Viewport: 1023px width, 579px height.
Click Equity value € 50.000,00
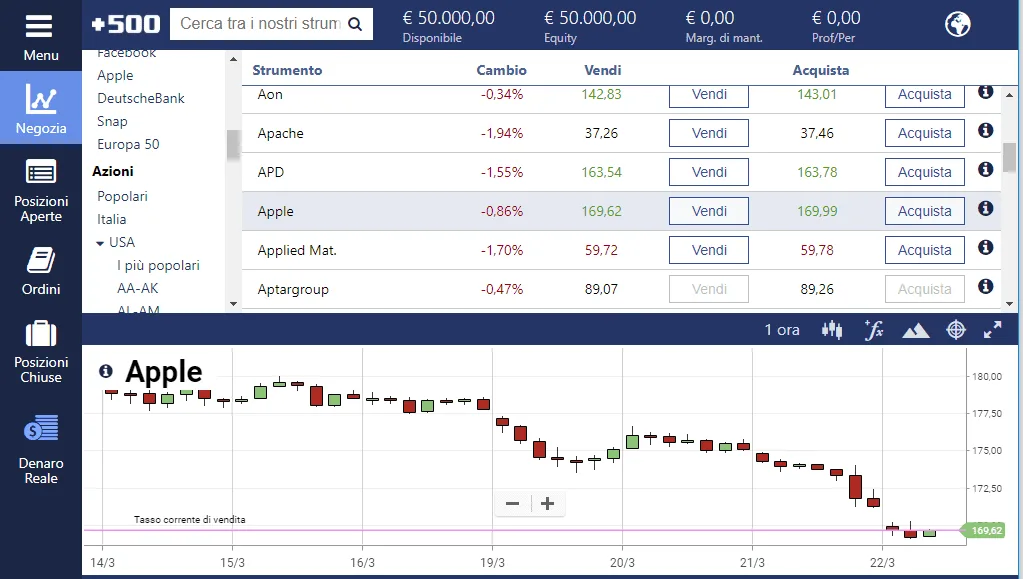tap(590, 18)
